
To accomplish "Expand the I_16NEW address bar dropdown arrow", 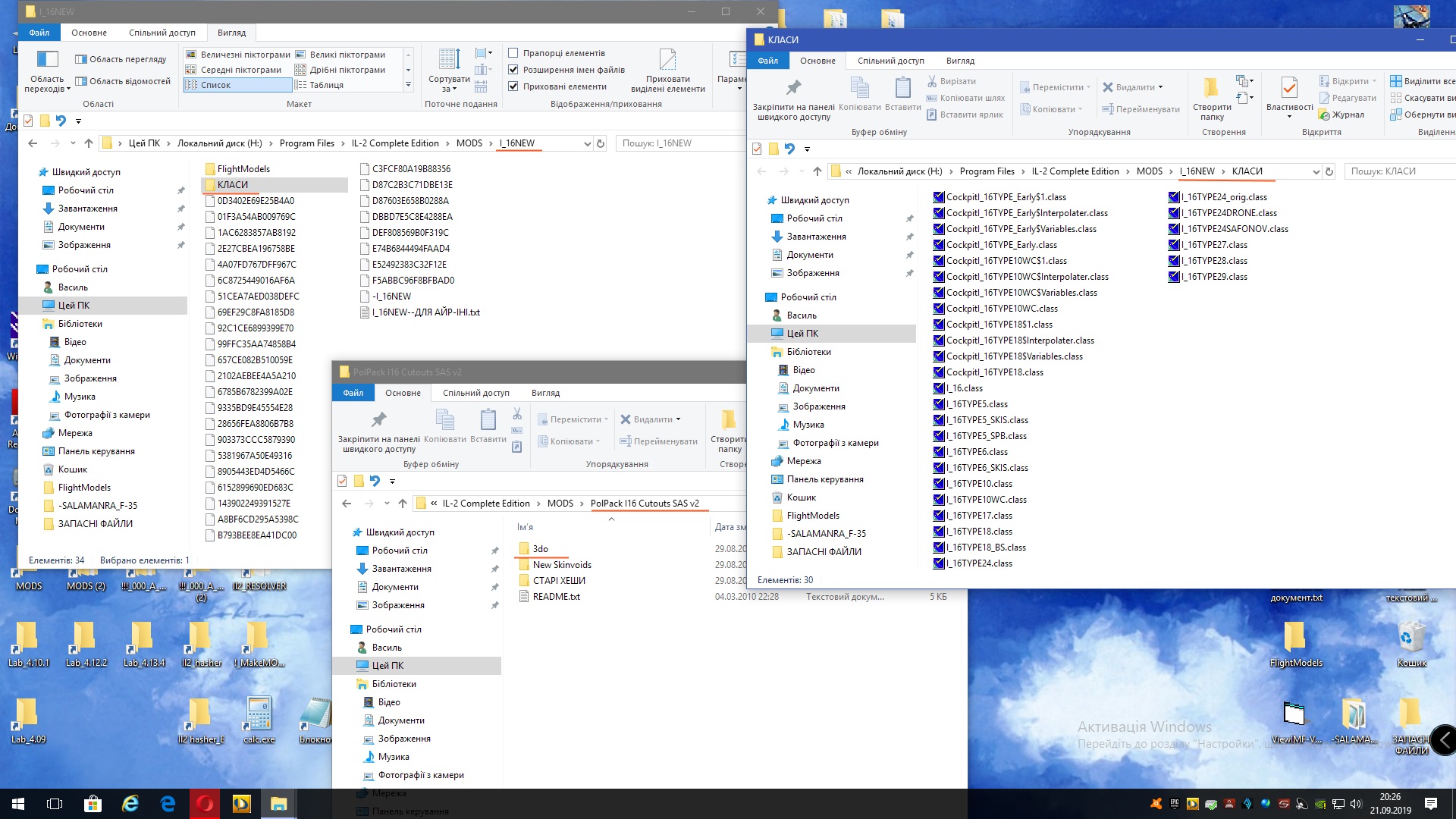I will point(587,143).
